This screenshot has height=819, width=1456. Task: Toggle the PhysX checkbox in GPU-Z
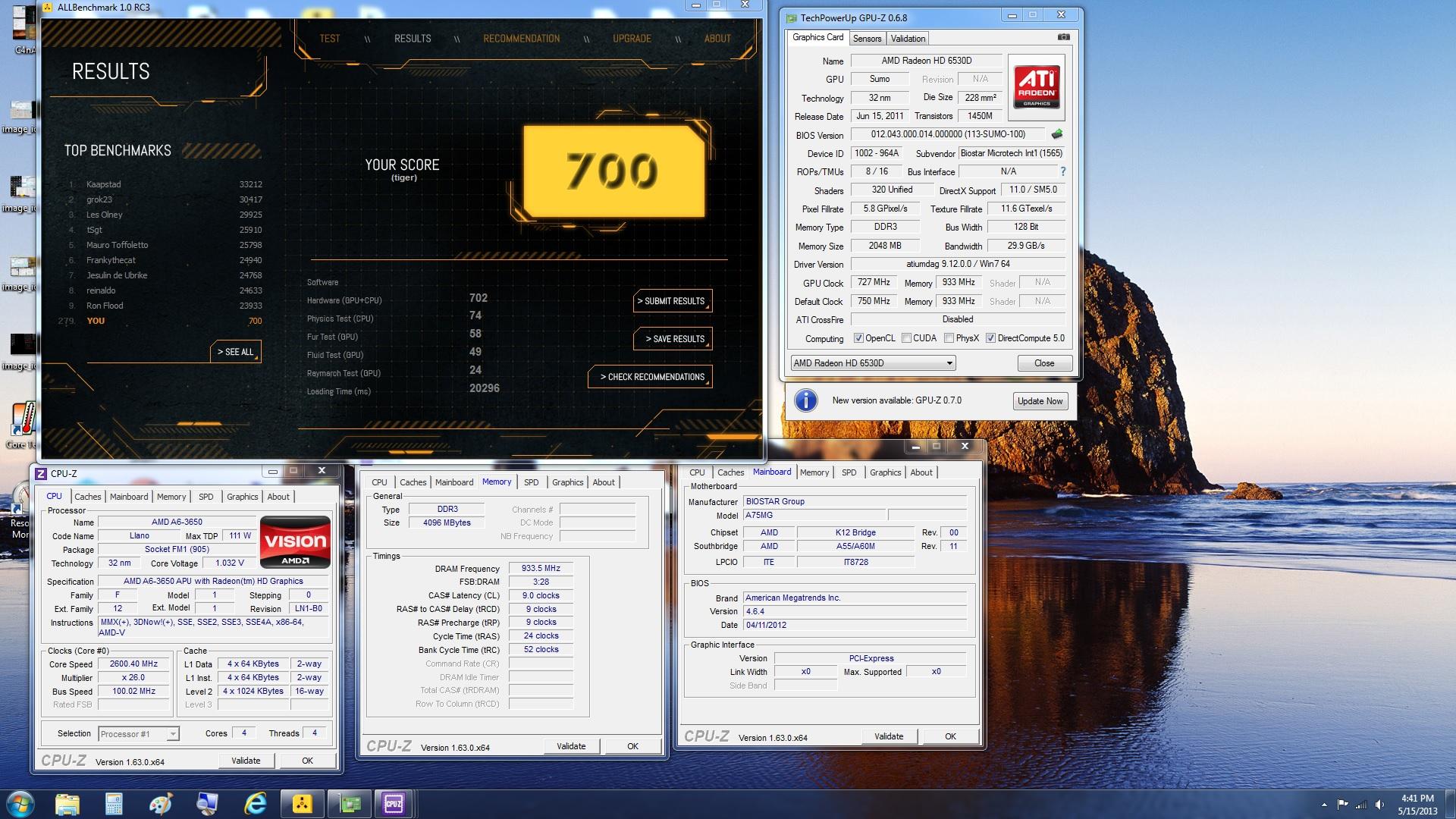point(949,338)
